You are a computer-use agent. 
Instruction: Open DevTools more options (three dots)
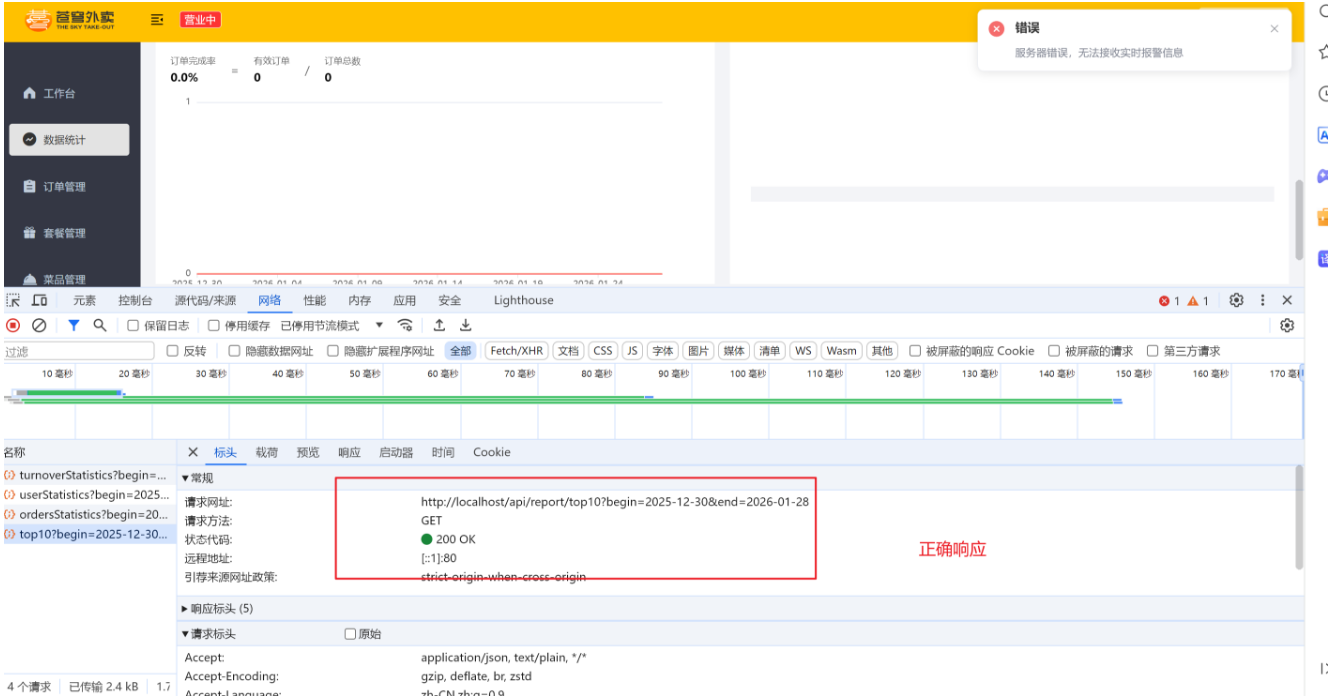[1263, 300]
